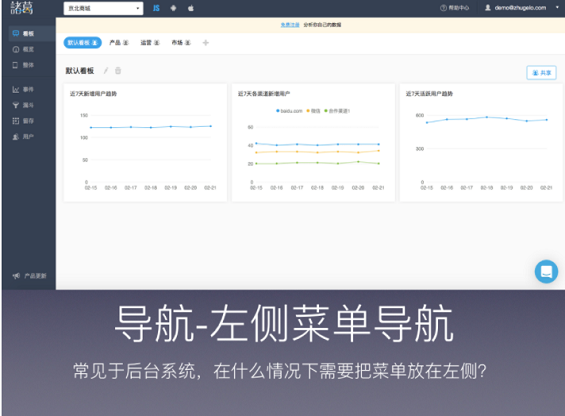Select the Android platform icon
The width and height of the screenshot is (565, 416).
pyautogui.click(x=173, y=8)
